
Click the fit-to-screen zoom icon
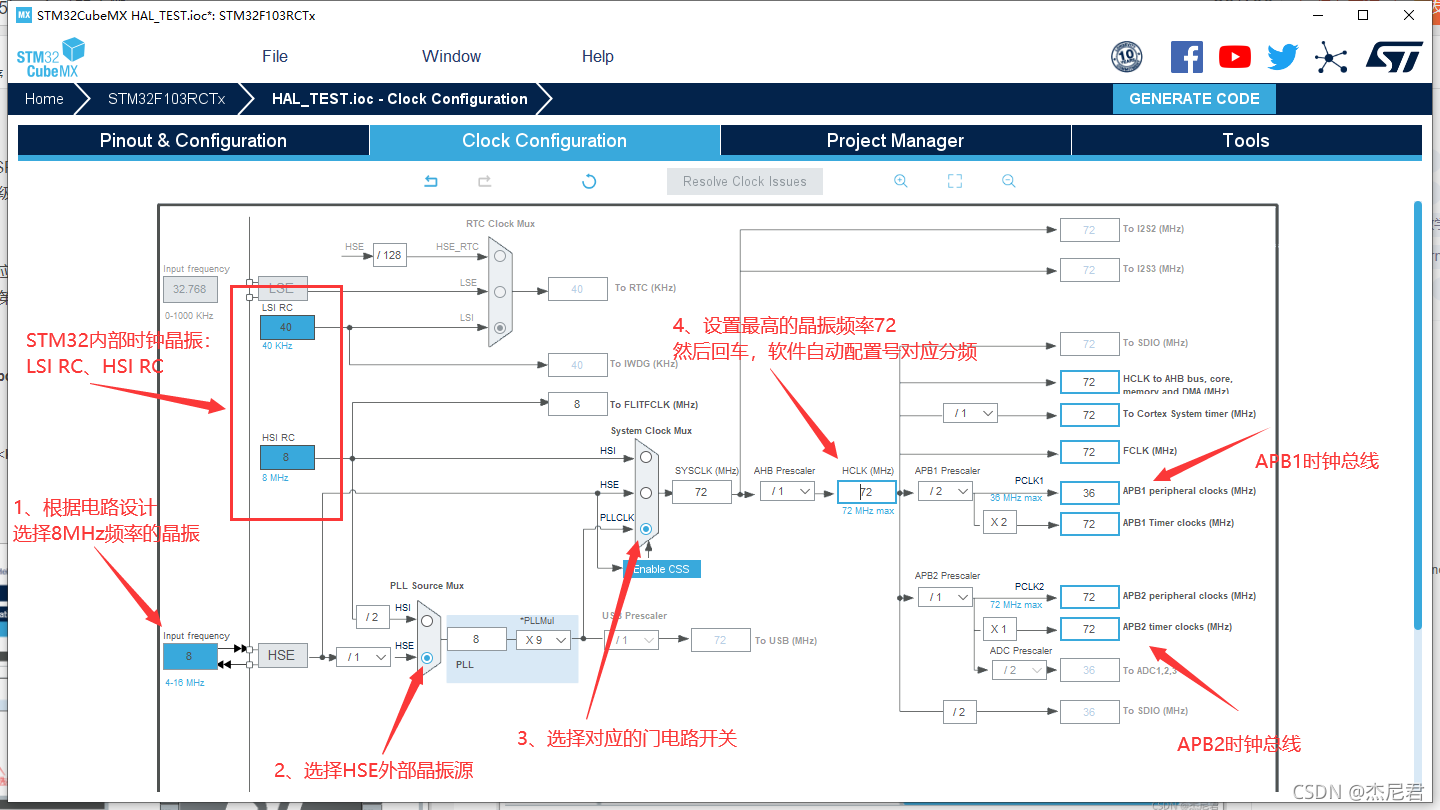954,181
